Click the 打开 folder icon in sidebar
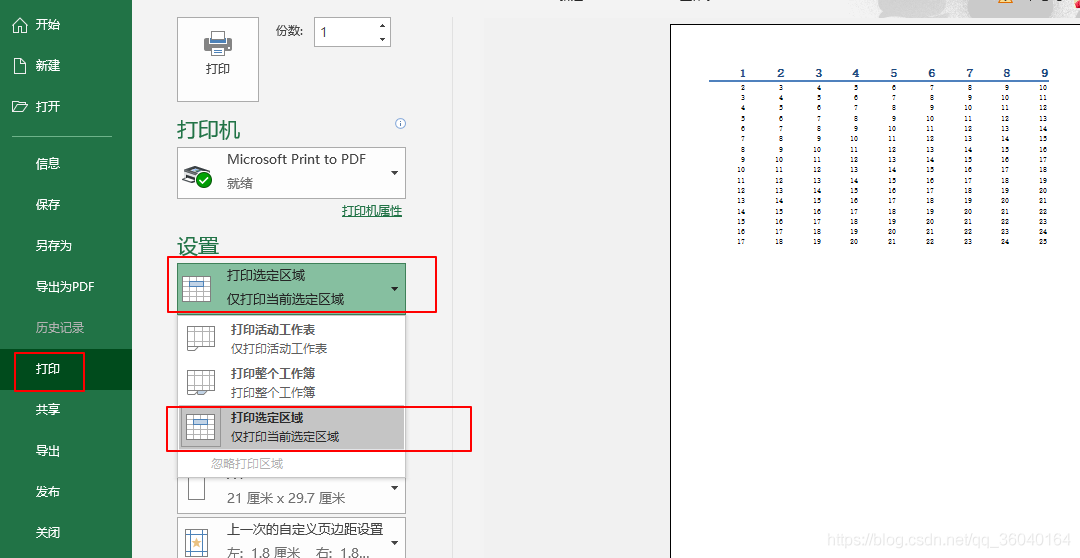This screenshot has width=1080, height=558. click(x=20, y=106)
